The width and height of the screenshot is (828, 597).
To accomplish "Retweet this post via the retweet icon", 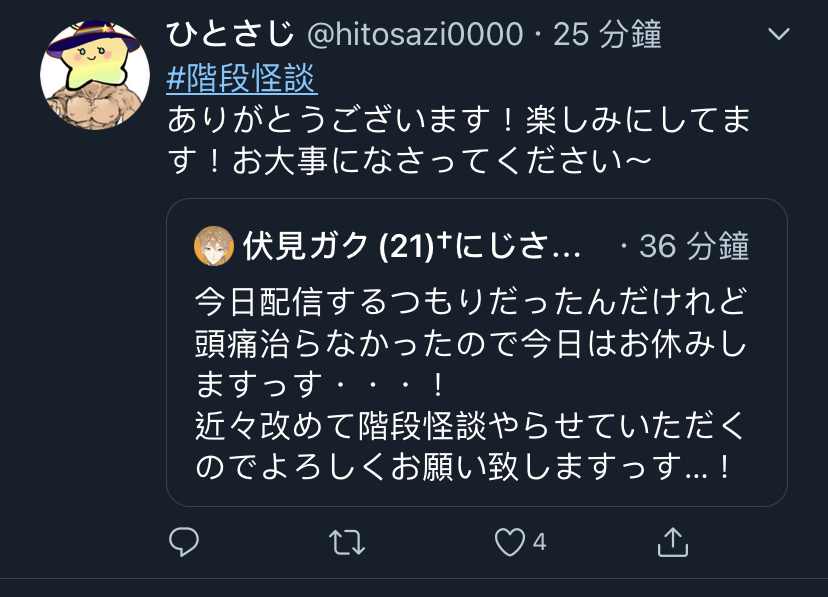I will [x=347, y=542].
